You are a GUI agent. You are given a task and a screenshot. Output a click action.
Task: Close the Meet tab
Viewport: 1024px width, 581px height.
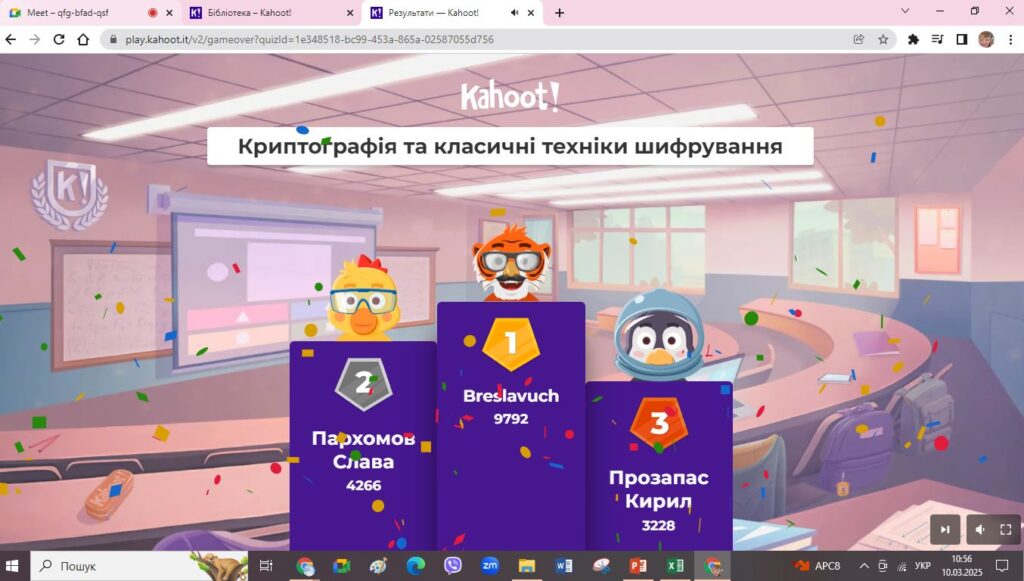coord(170,12)
